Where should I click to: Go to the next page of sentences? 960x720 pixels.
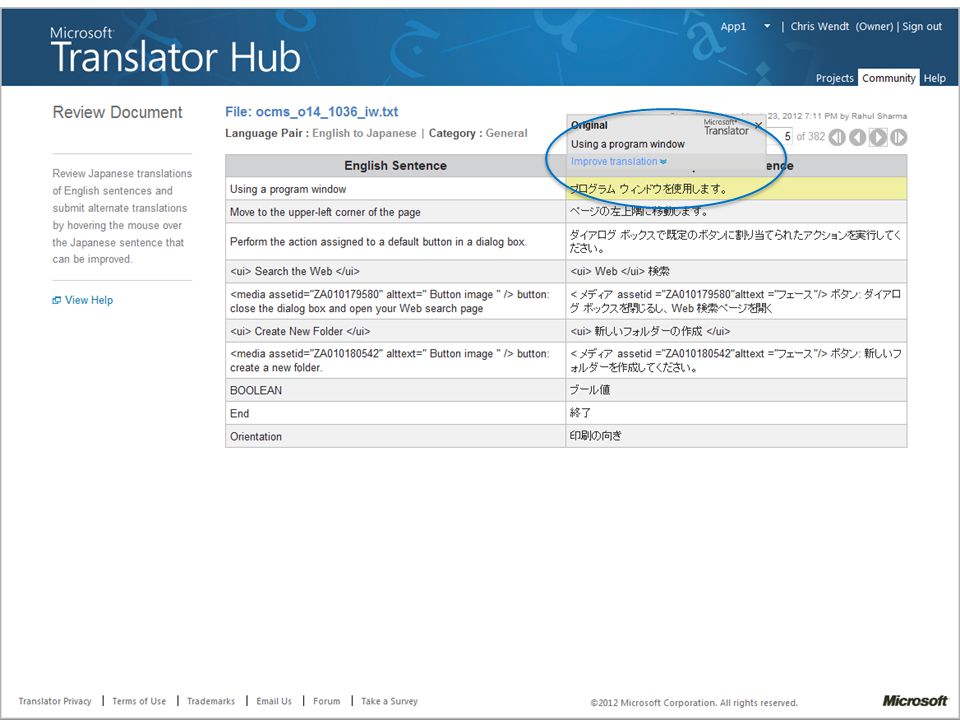[x=878, y=137]
